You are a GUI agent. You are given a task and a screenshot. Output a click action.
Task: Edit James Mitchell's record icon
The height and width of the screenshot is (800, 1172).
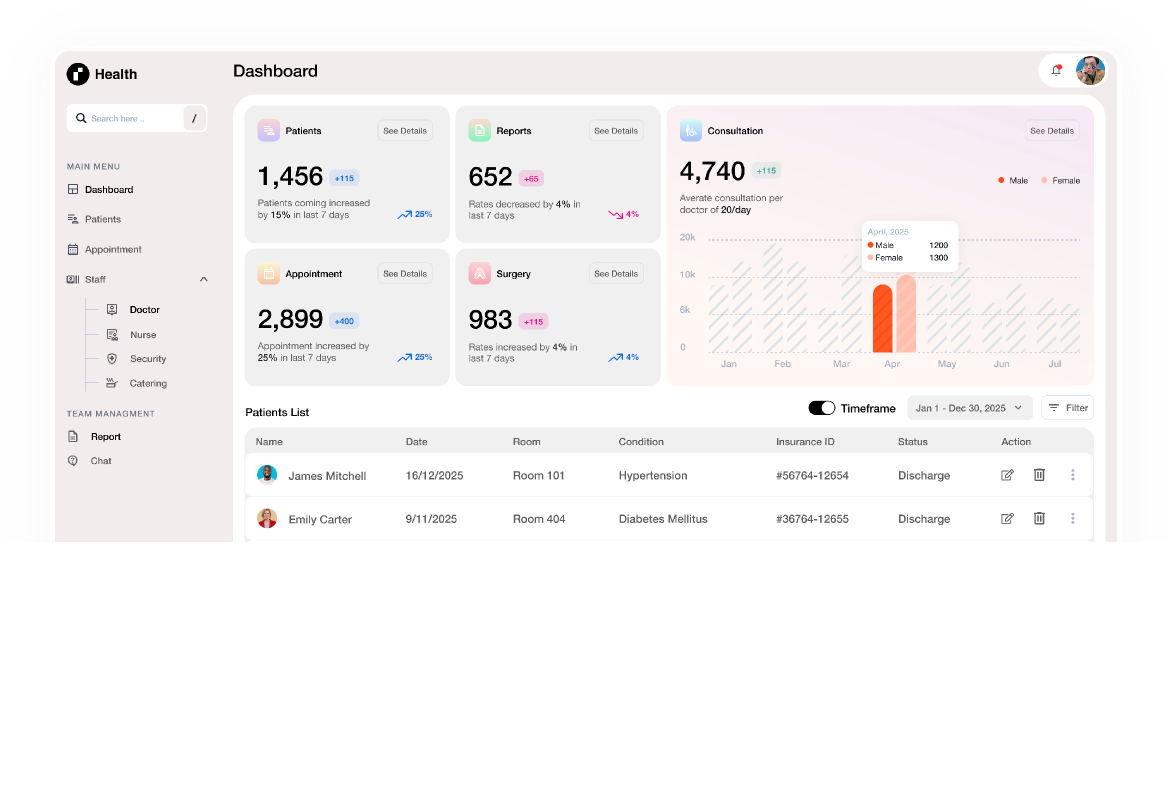(1007, 475)
